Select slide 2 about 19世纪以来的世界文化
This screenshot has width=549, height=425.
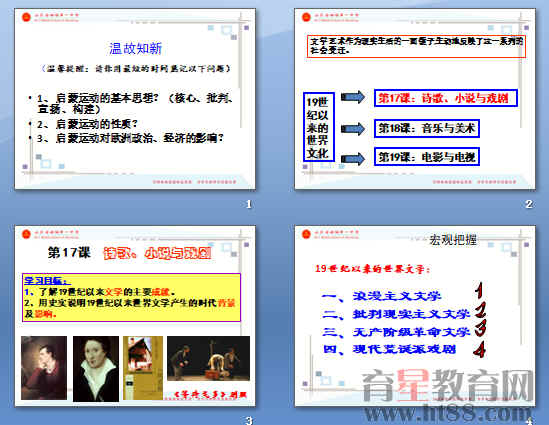(x=415, y=99)
